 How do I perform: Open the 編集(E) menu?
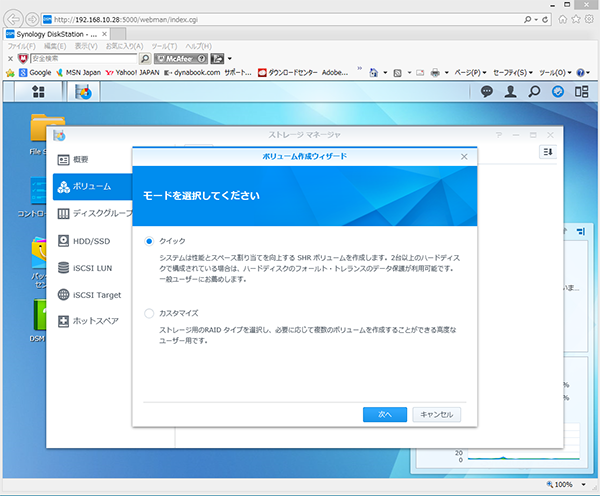click(55, 46)
